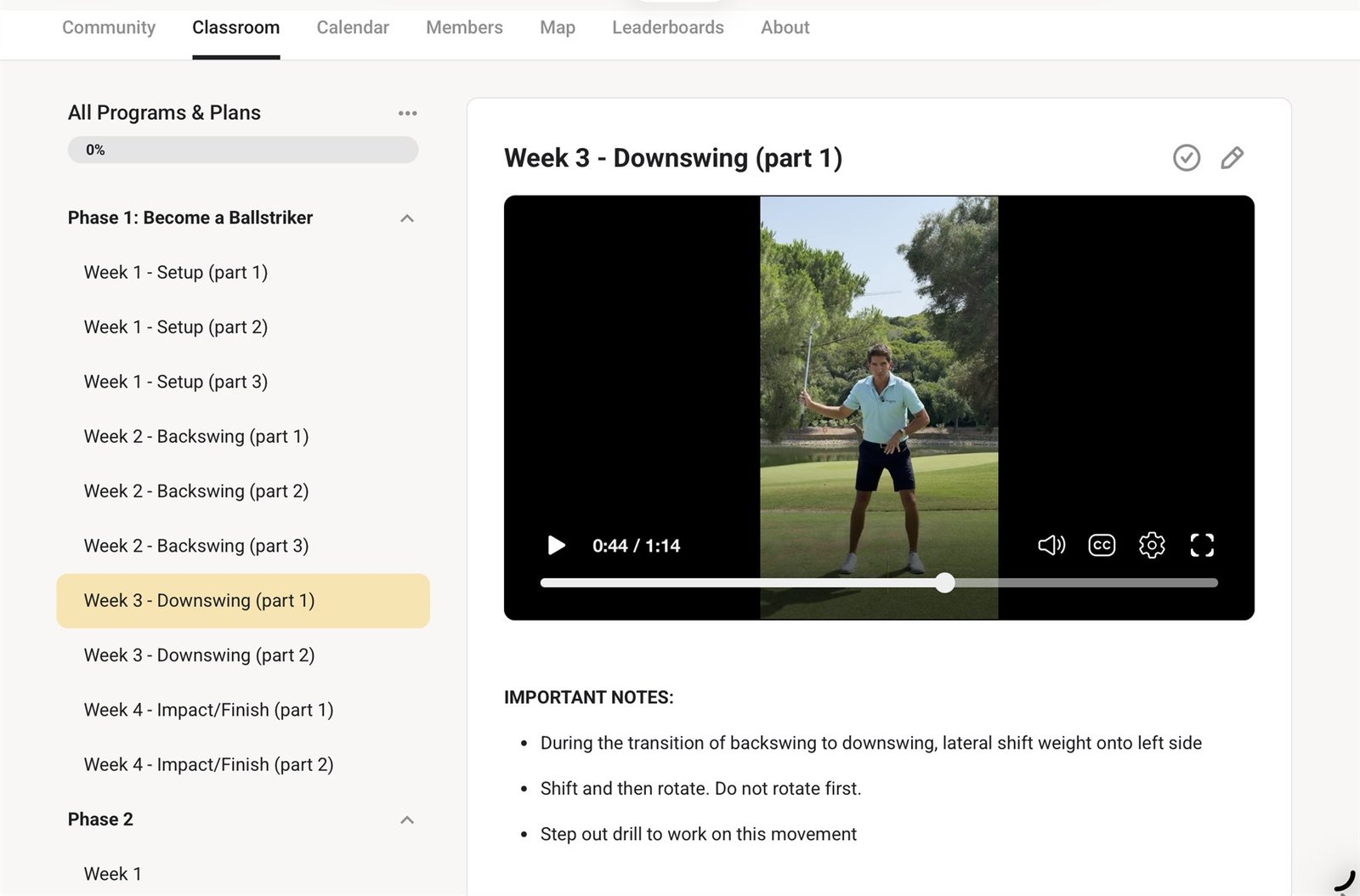Screen dimensions: 1360x896
Task: Seek by clicking the video progress bar handle
Action: [x=944, y=582]
